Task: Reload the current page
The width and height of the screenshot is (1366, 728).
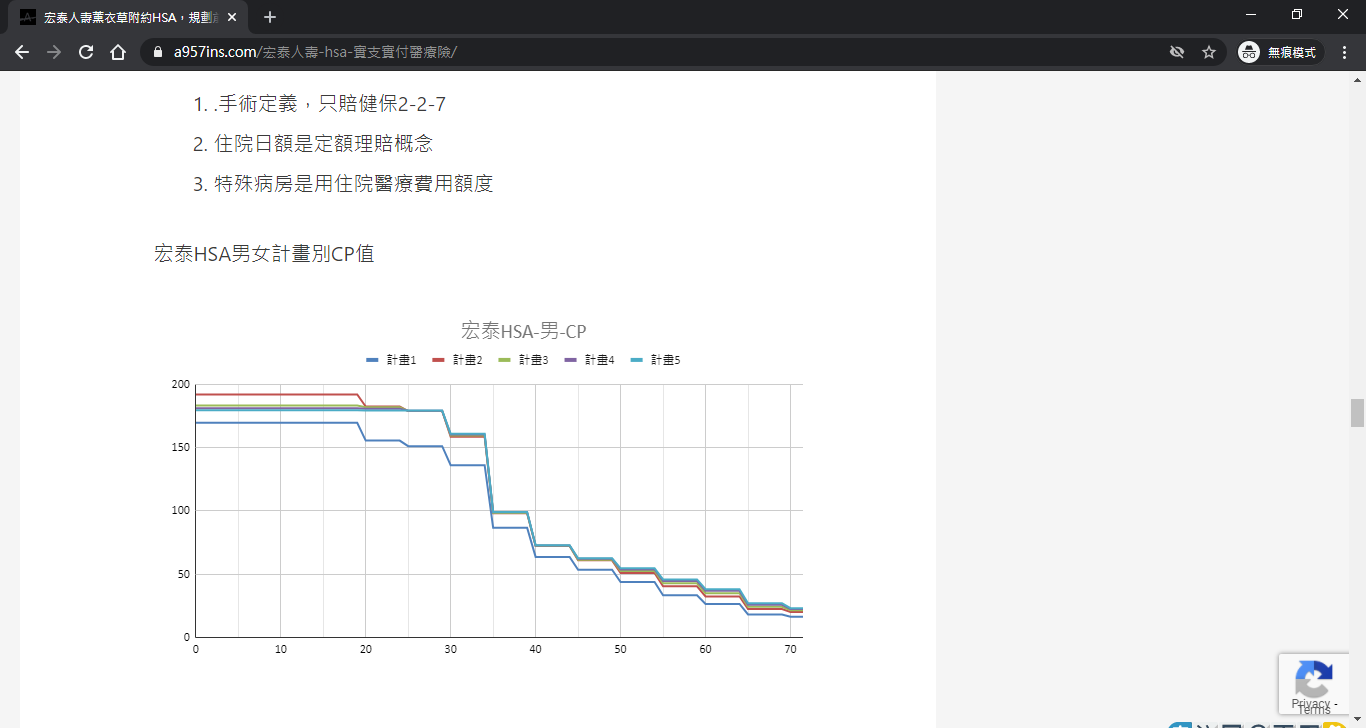Action: (x=86, y=52)
